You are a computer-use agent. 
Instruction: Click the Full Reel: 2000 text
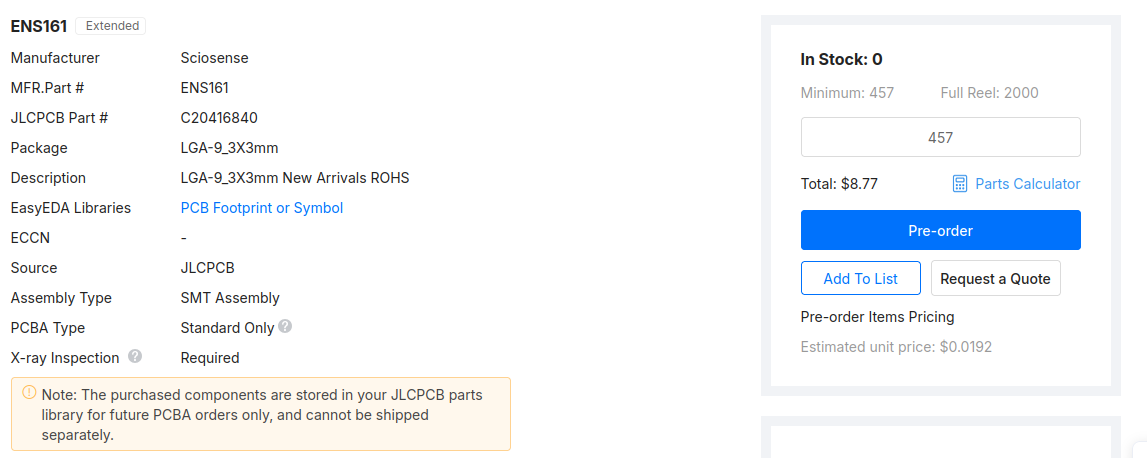tap(989, 93)
